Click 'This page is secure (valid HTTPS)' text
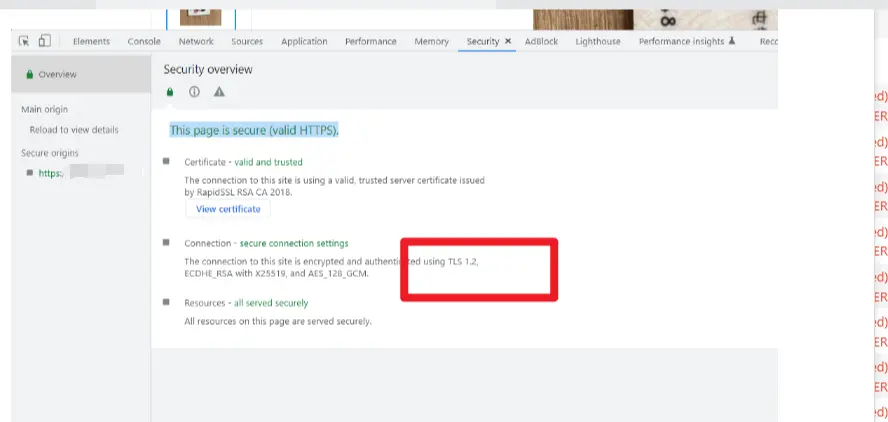 coord(254,130)
